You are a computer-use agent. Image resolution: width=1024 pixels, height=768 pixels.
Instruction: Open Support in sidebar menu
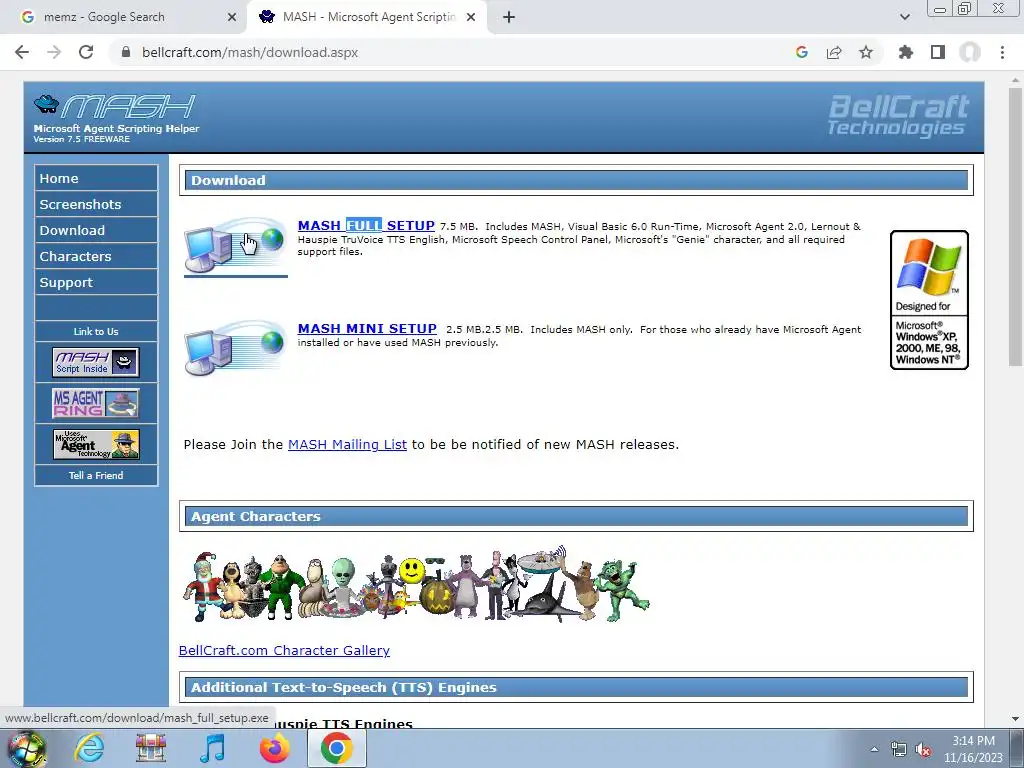tap(96, 283)
